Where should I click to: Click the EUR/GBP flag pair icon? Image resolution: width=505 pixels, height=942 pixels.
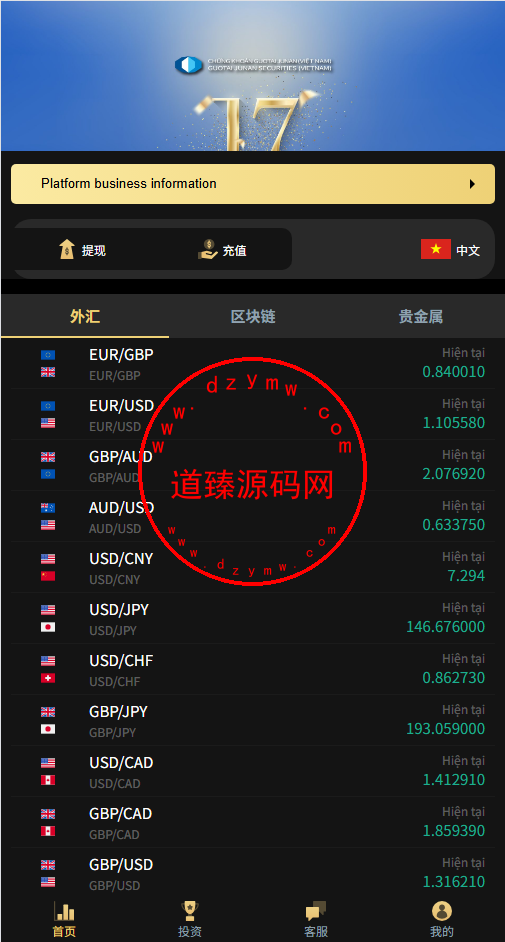pos(48,363)
